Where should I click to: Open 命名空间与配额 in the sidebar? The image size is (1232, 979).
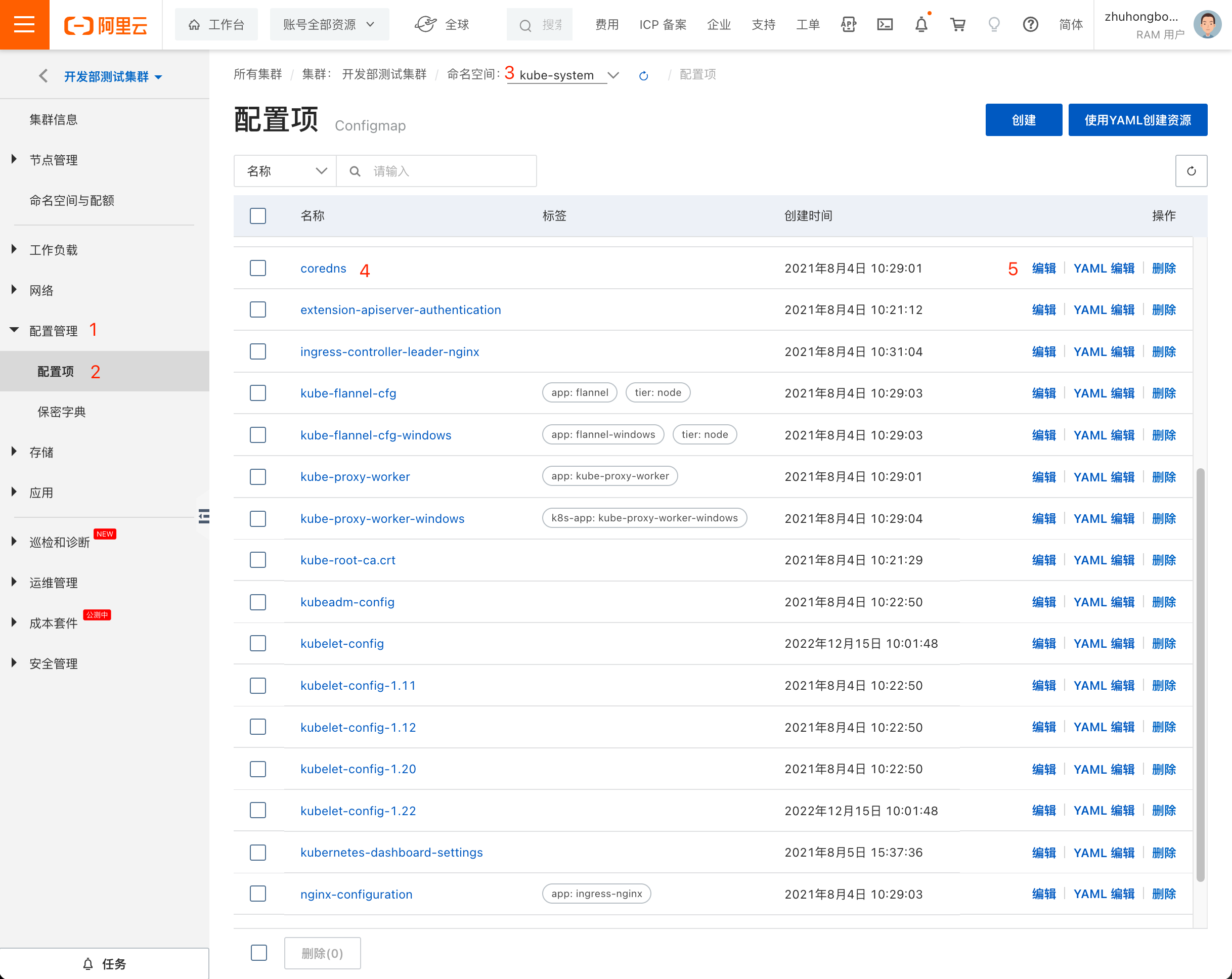tap(72, 201)
